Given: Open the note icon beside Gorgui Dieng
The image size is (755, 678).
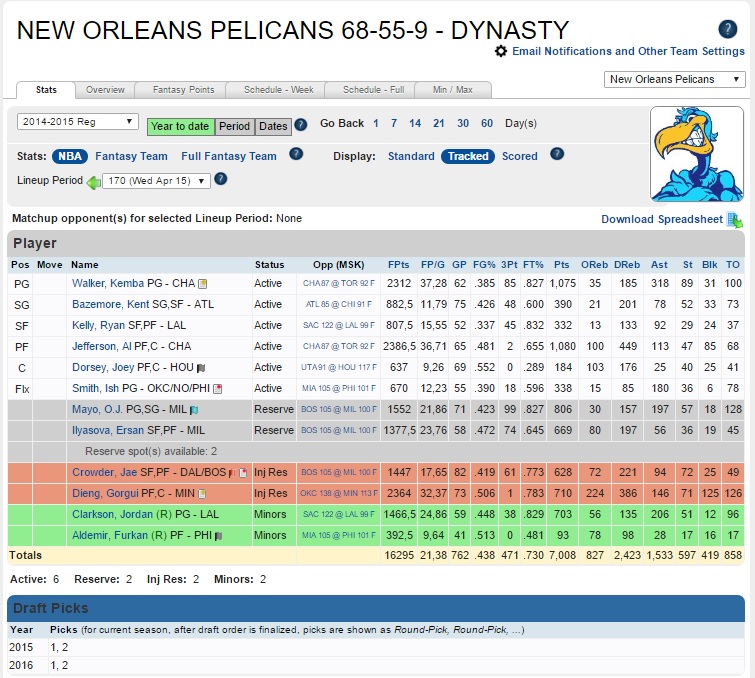Looking at the screenshot, I should point(202,494).
